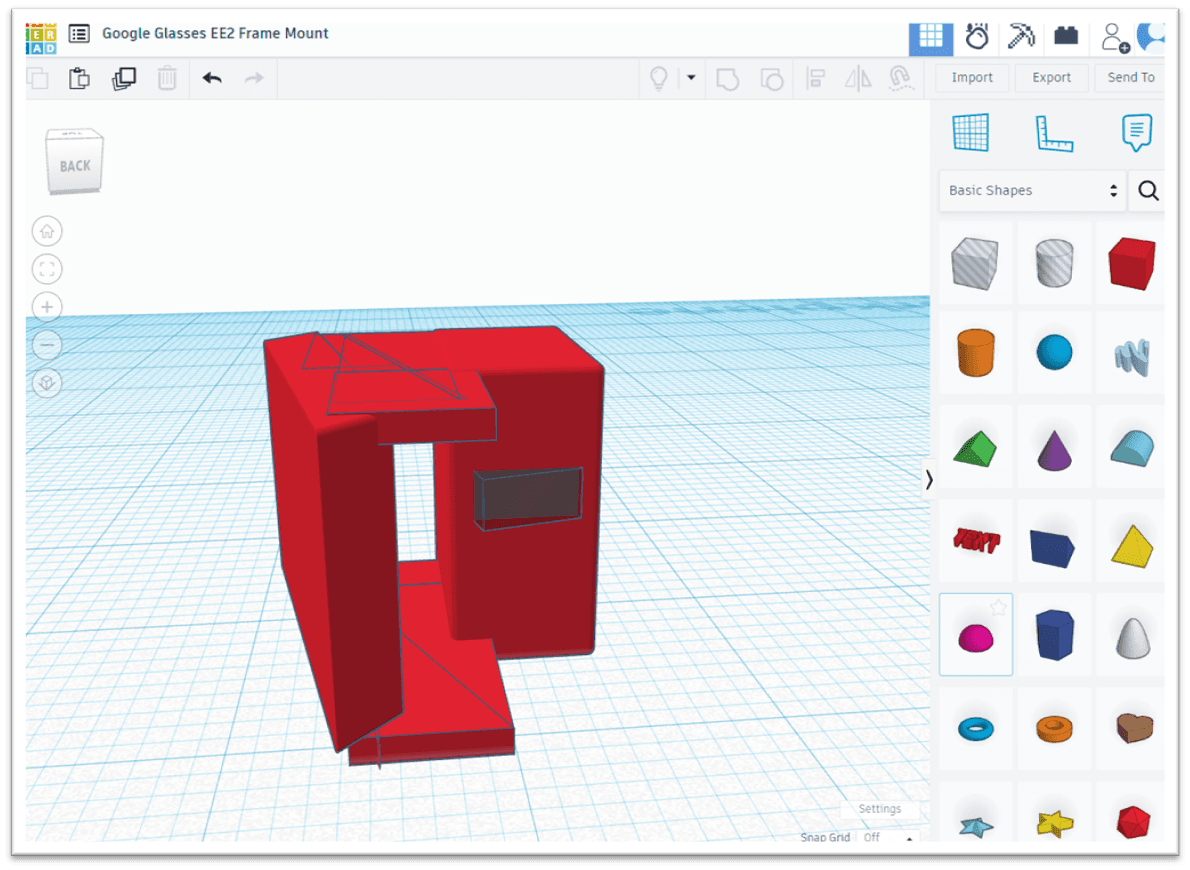Click the Mirror tool icon
Image resolution: width=1190 pixels, height=870 pixels.
tap(858, 78)
